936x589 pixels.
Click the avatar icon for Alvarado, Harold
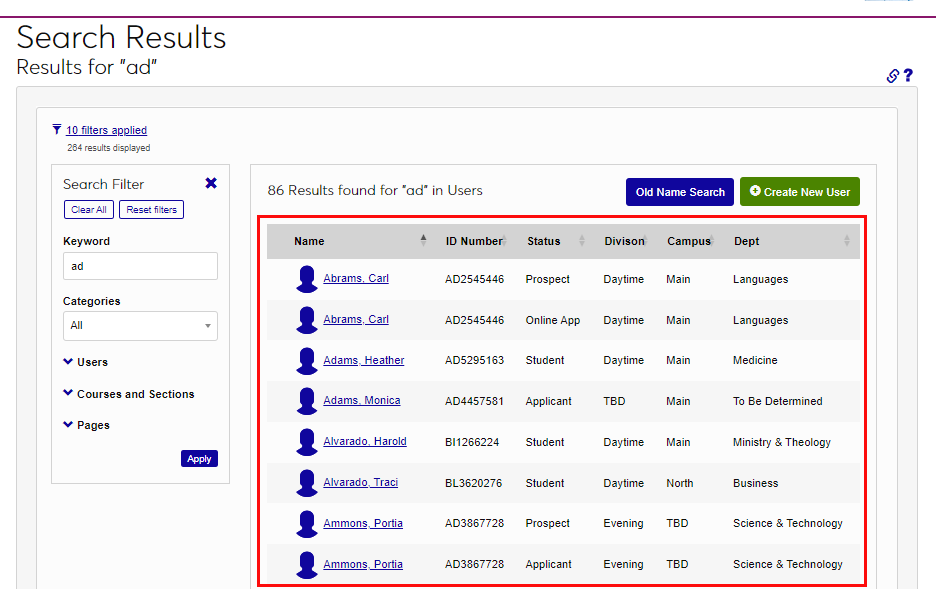(x=307, y=442)
